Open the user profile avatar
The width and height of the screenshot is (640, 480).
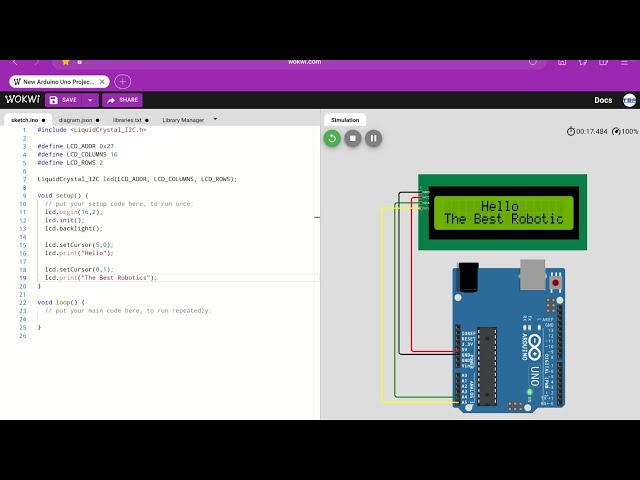click(629, 100)
